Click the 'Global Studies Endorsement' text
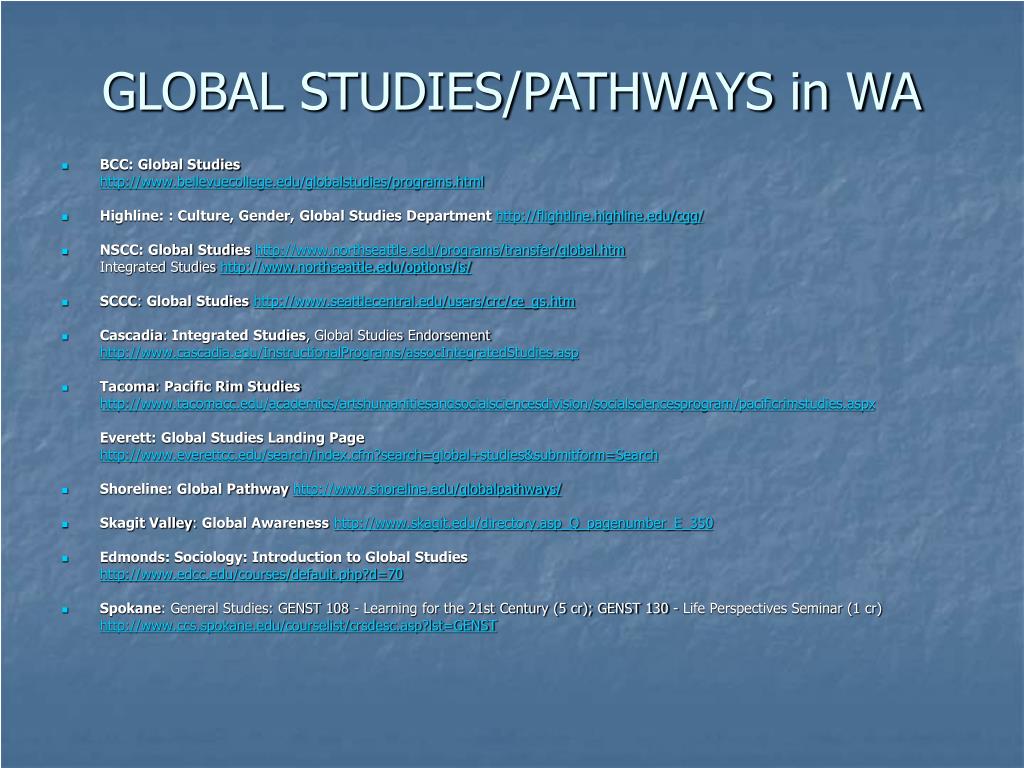 coord(402,336)
